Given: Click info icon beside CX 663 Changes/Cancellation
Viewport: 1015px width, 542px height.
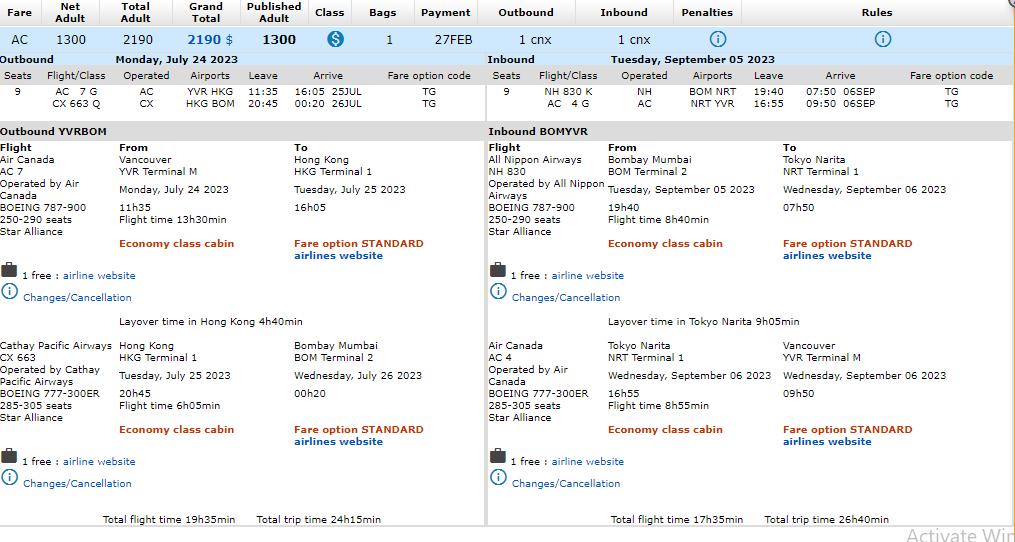Looking at the screenshot, I should coord(9,477).
